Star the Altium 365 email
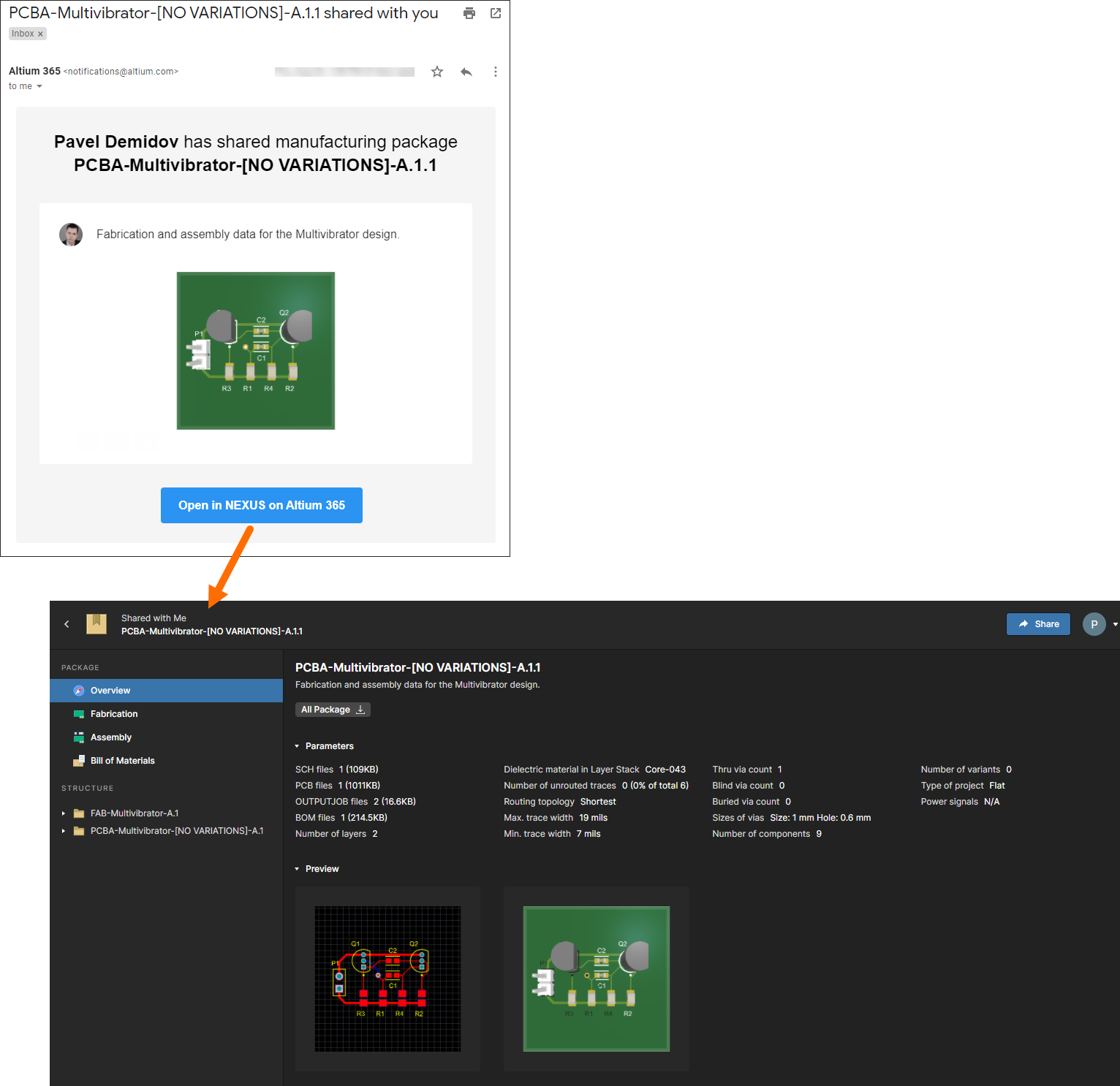 coord(437,72)
